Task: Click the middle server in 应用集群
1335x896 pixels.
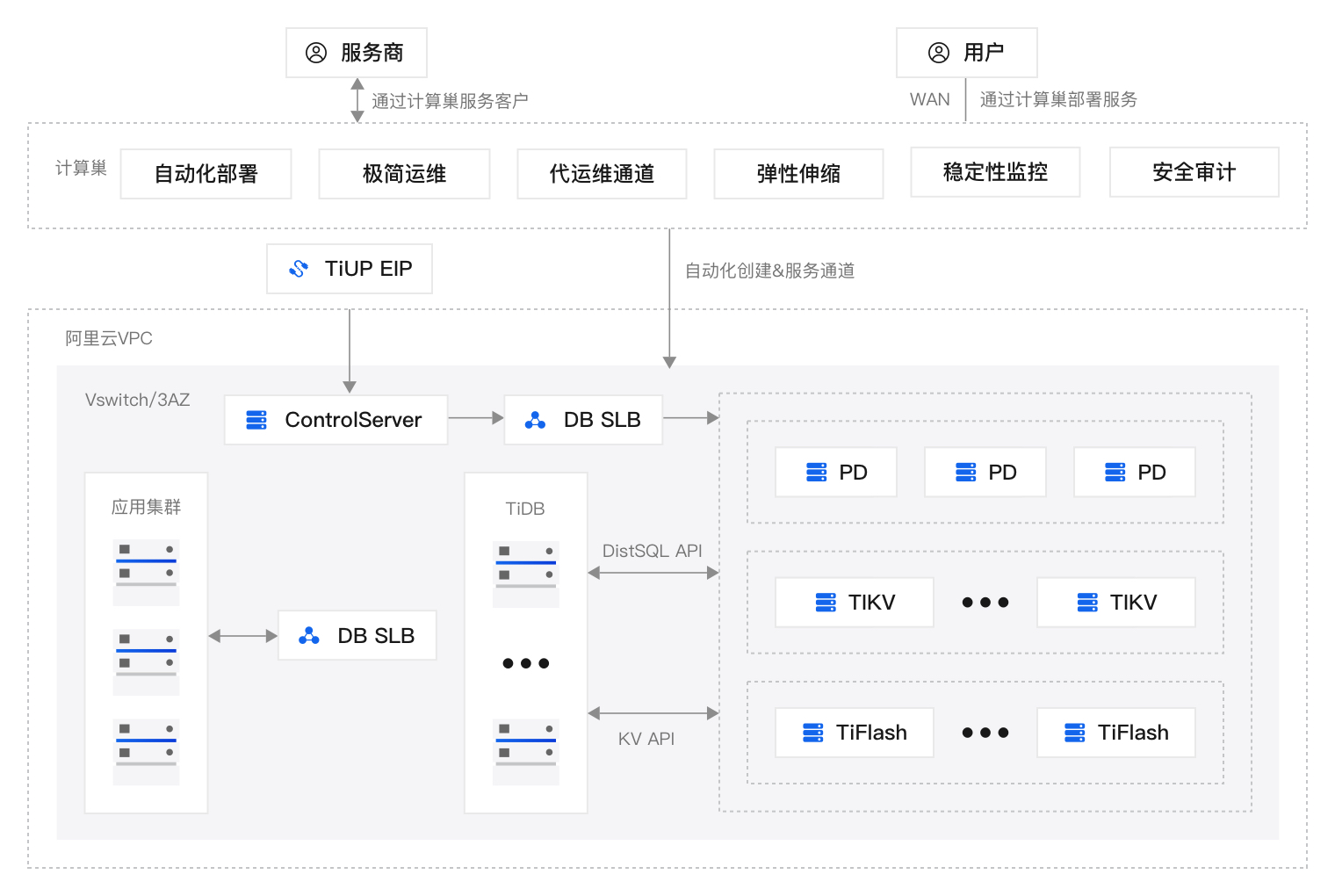Action: tap(146, 661)
